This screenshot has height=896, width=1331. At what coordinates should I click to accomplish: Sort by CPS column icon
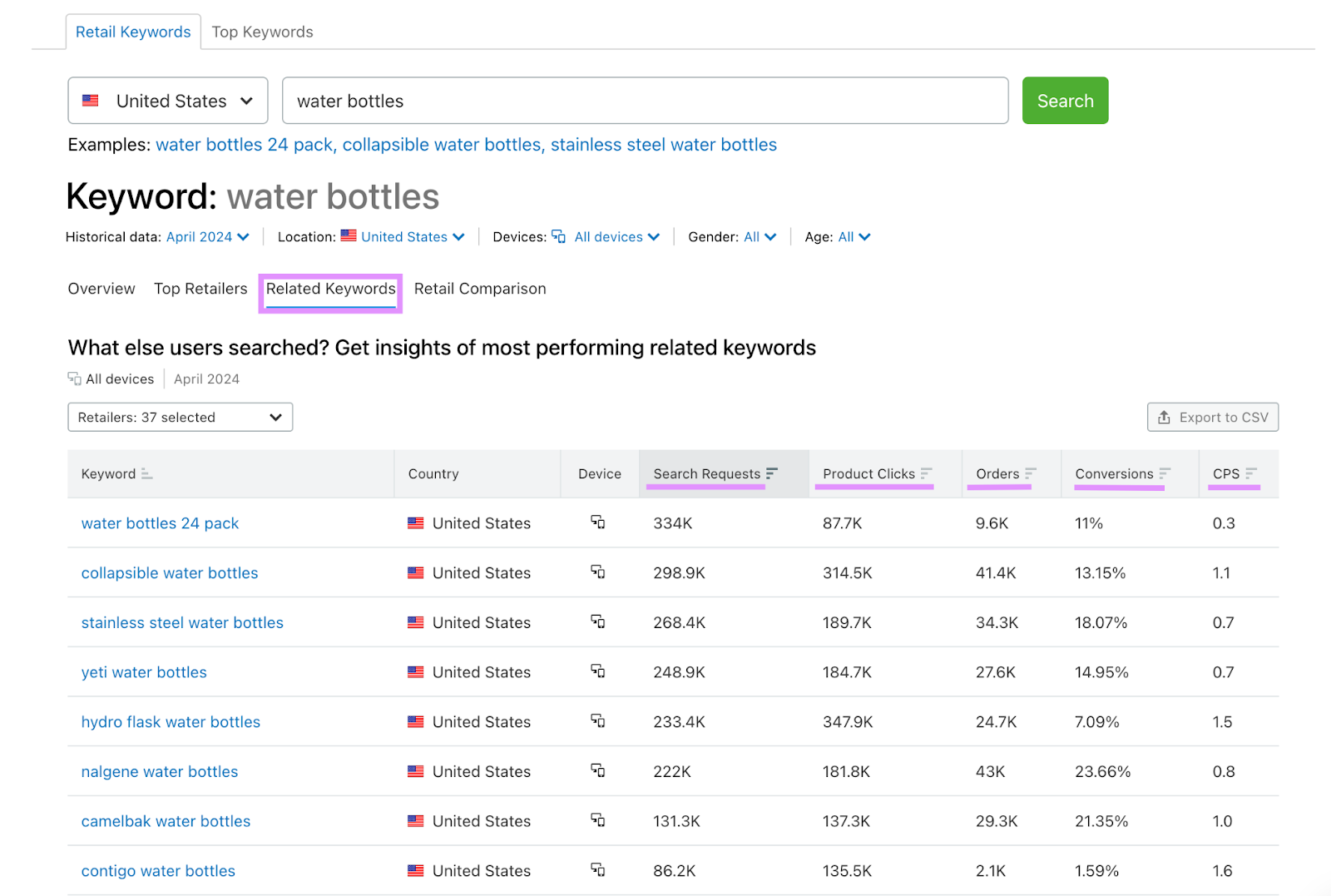click(x=1250, y=473)
